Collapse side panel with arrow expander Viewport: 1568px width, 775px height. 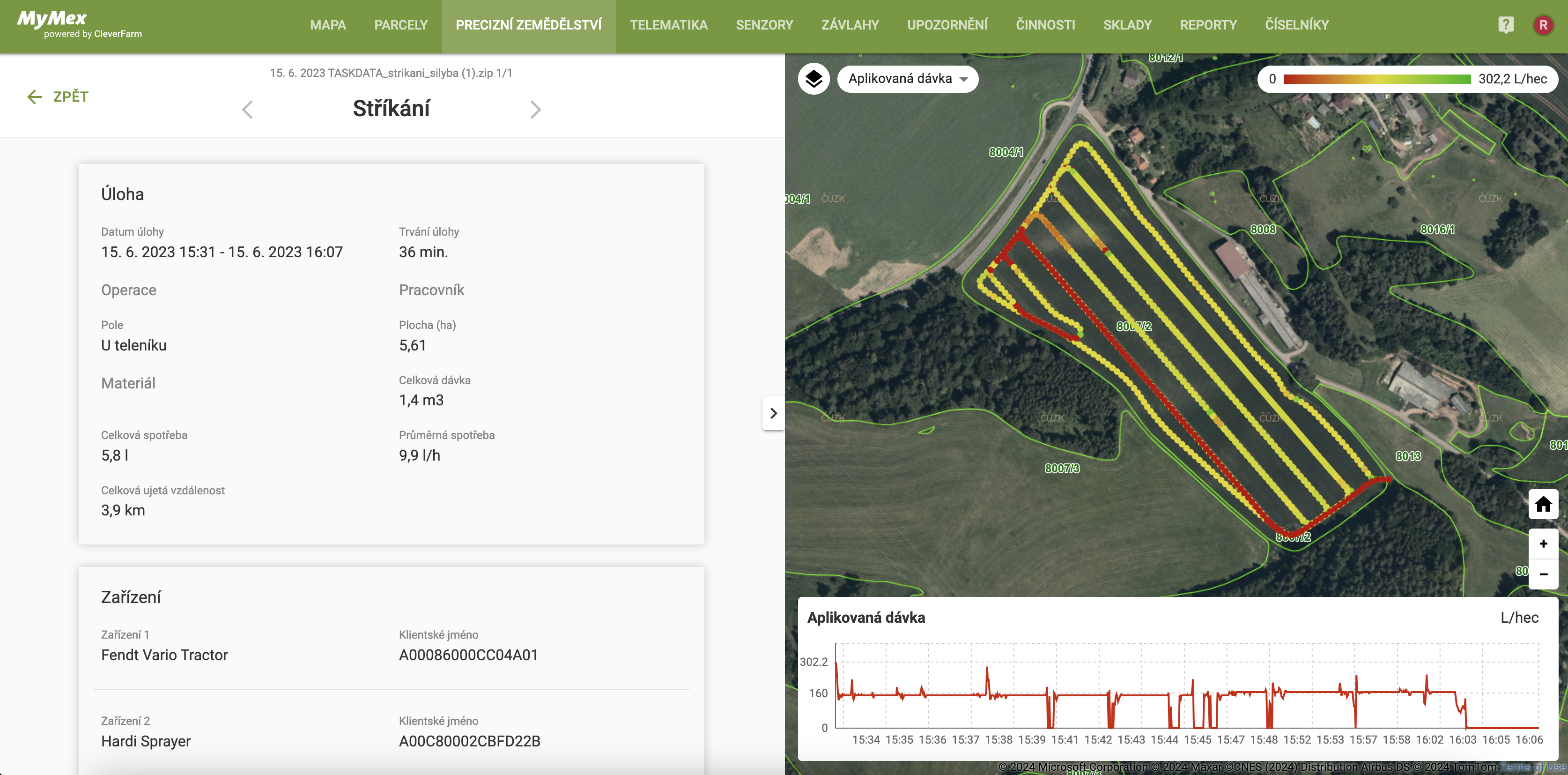click(773, 413)
